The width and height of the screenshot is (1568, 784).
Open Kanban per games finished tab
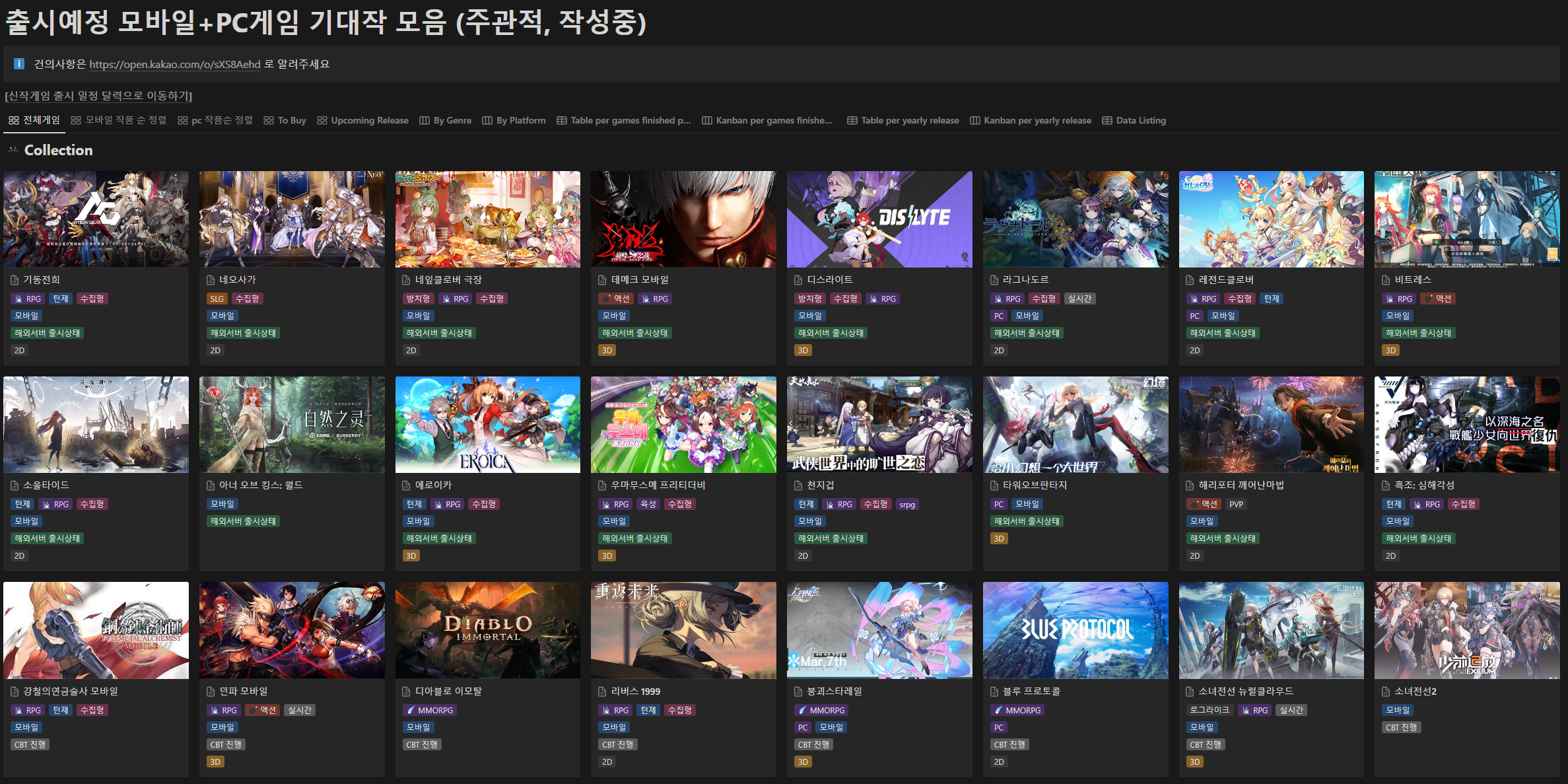point(767,120)
